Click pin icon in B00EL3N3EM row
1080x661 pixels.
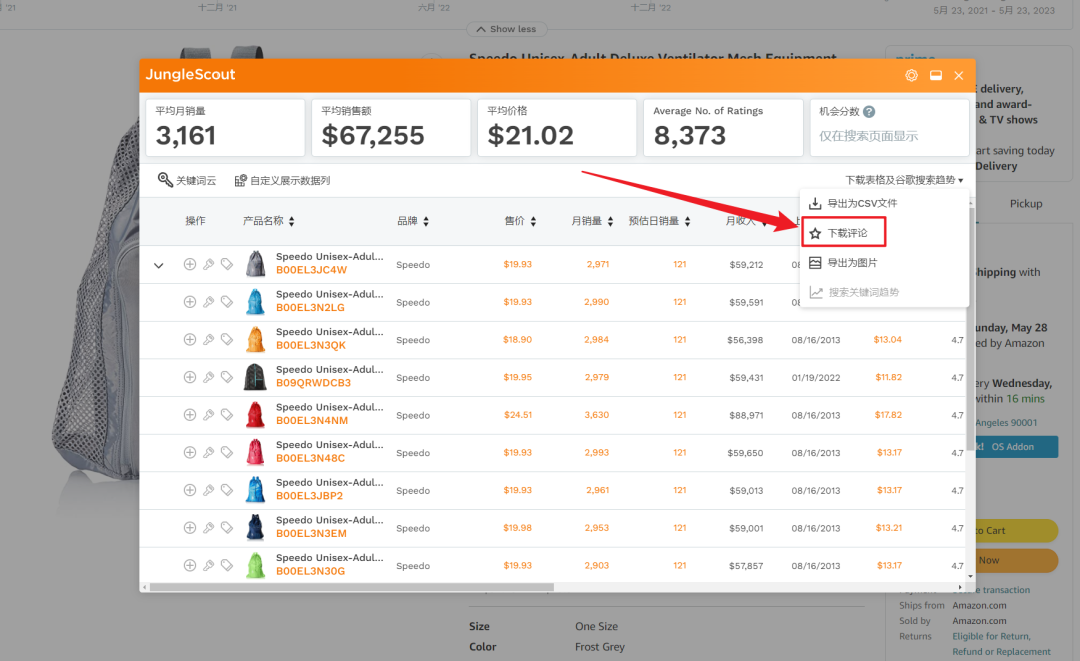point(208,527)
